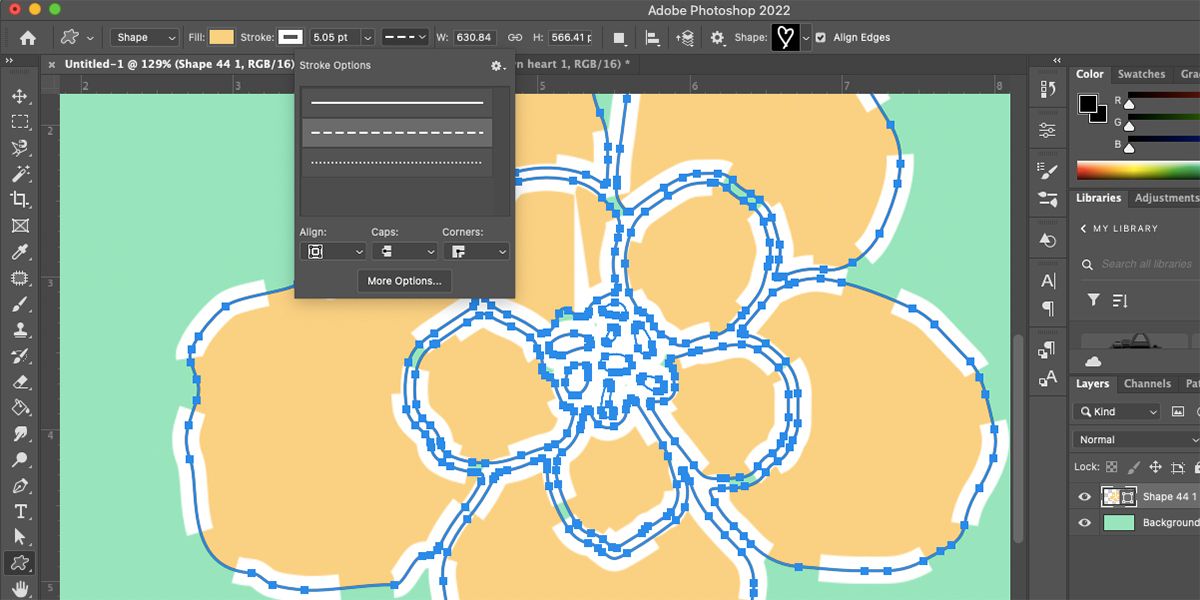Hide the Background layer
Image resolution: width=1200 pixels, height=600 pixels.
click(1085, 522)
